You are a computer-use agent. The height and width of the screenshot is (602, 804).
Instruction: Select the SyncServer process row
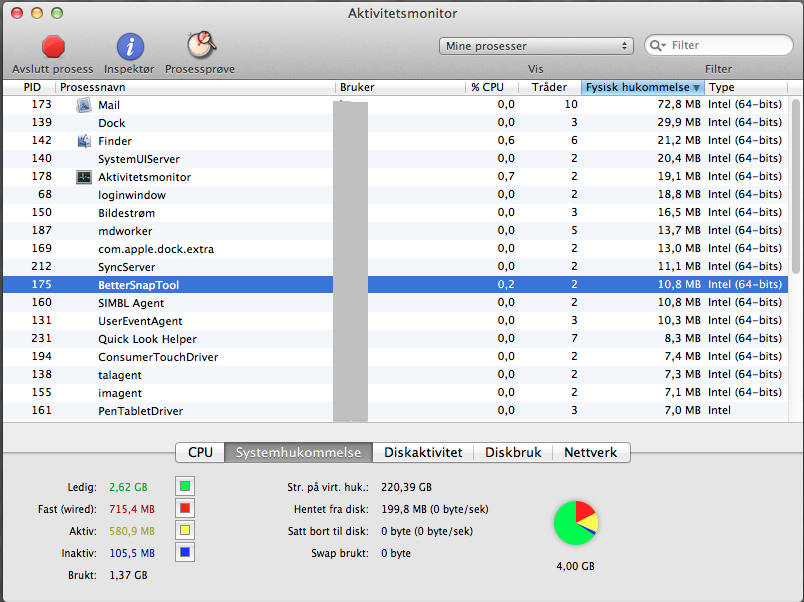395,266
